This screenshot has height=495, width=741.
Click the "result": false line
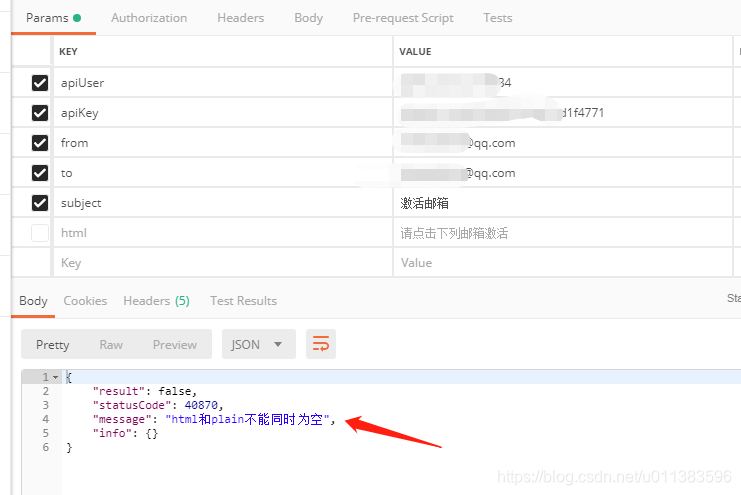(145, 391)
